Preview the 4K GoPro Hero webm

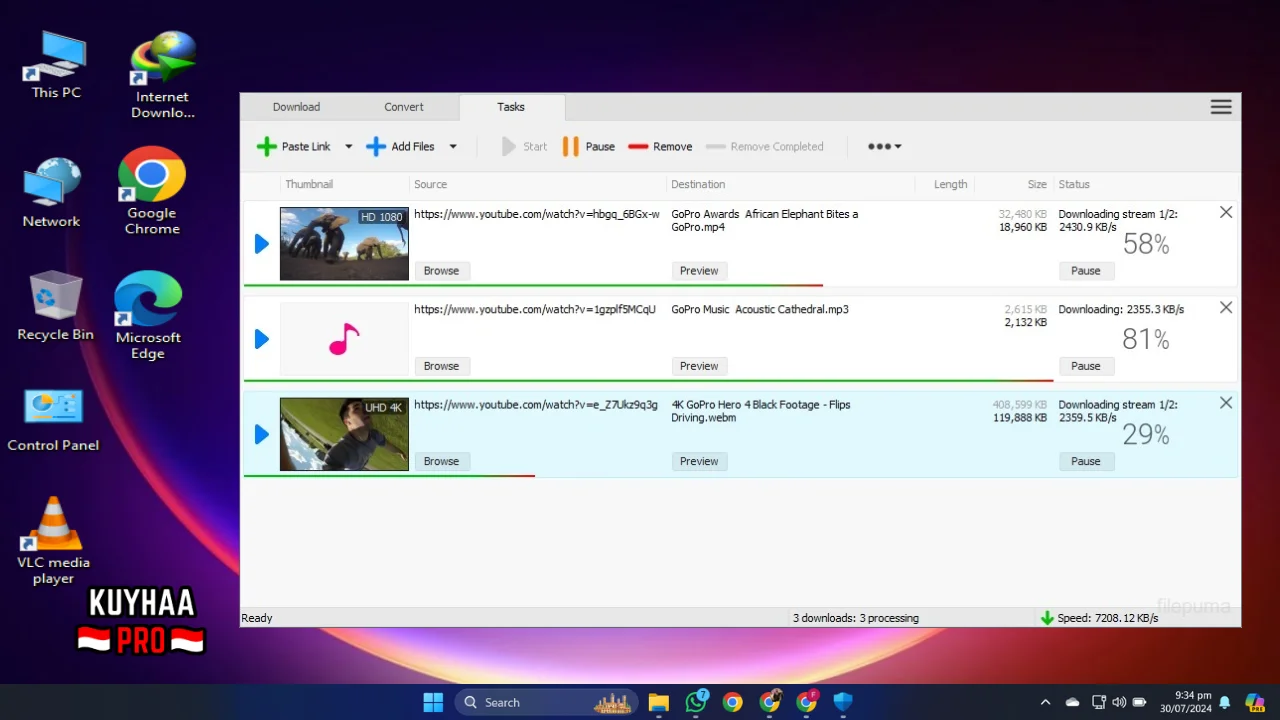tap(699, 461)
